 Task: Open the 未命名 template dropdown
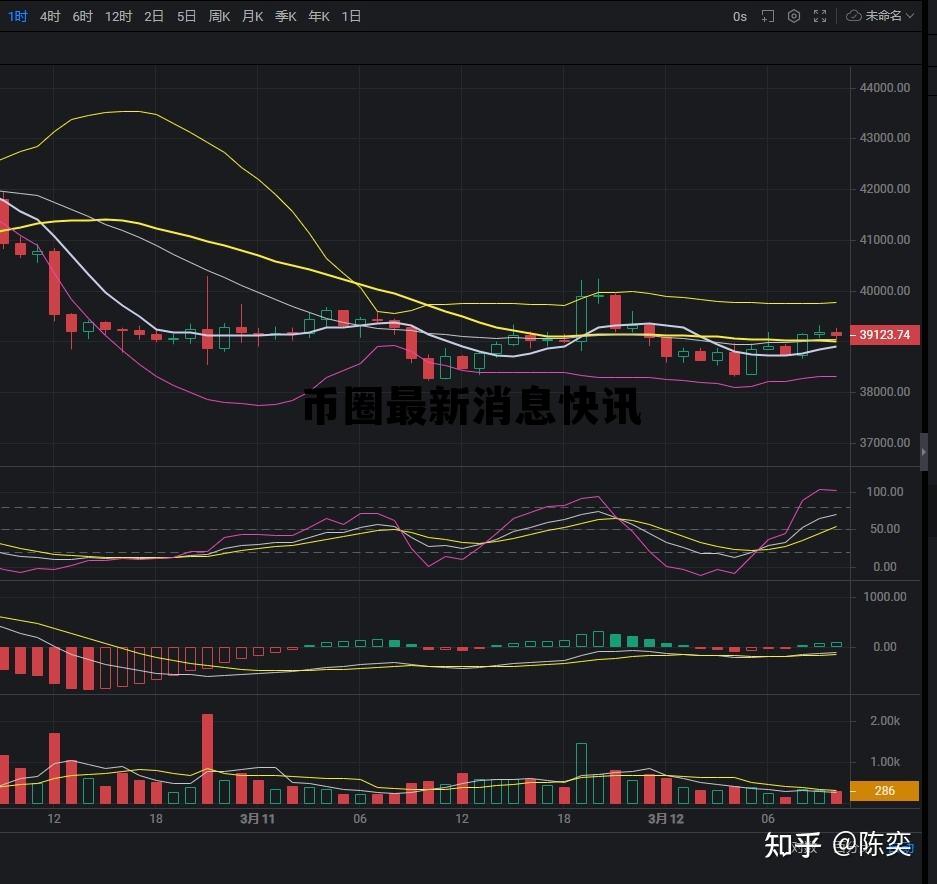click(x=889, y=16)
